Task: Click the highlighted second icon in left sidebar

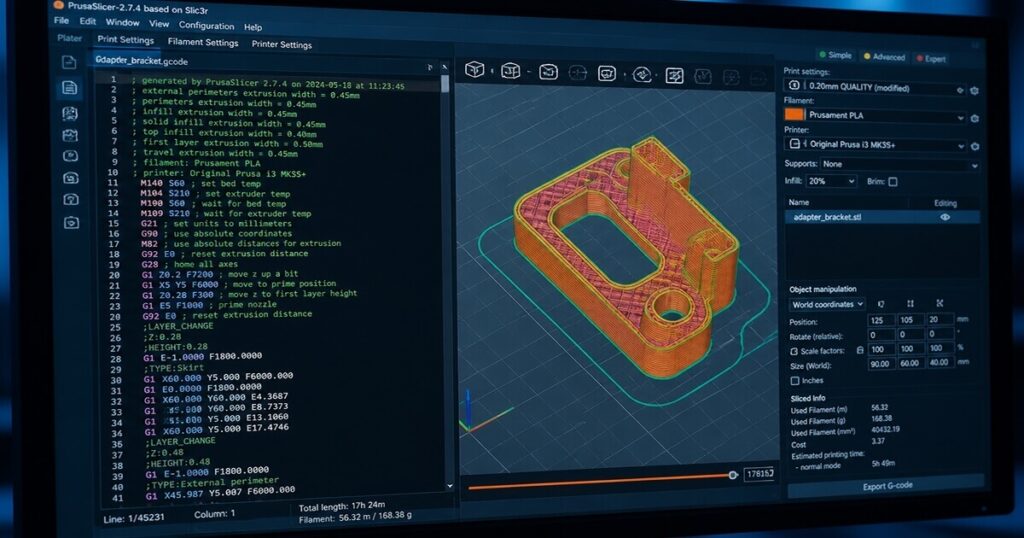Action: [69, 87]
